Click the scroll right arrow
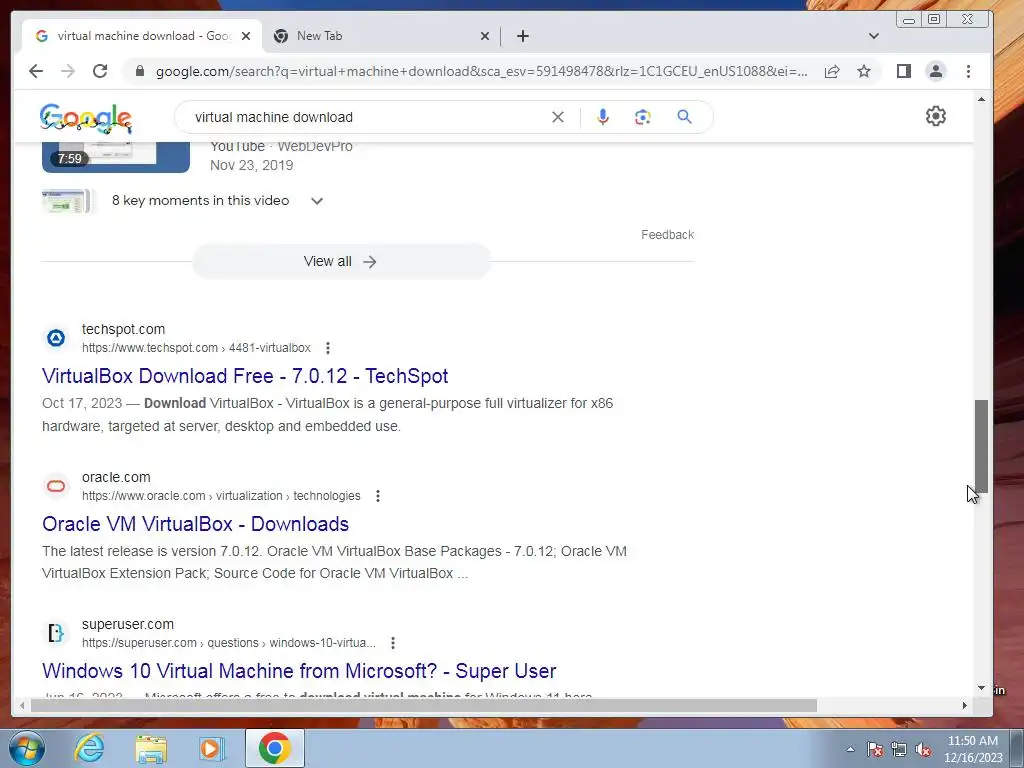Image resolution: width=1024 pixels, height=768 pixels. 965,705
